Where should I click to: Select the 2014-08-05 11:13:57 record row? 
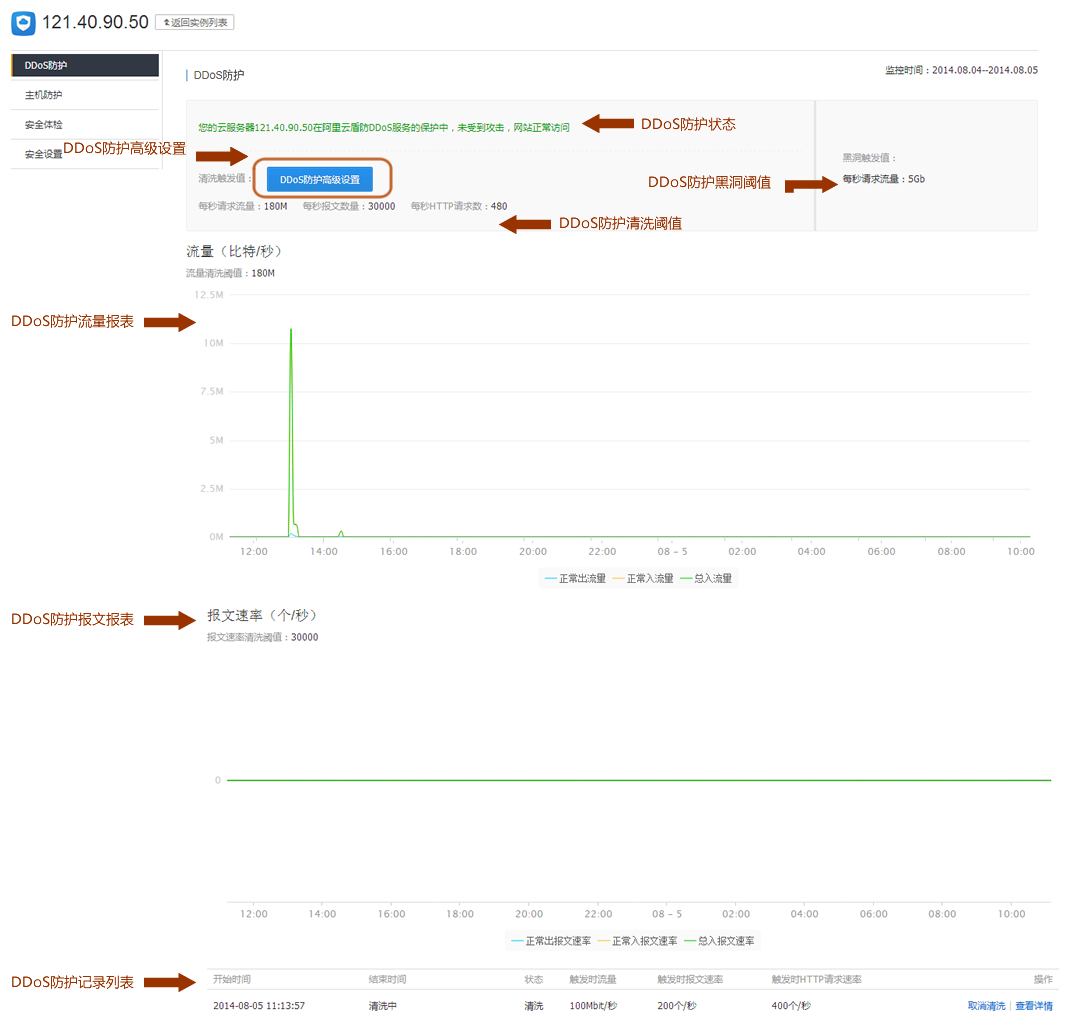tap(259, 1006)
